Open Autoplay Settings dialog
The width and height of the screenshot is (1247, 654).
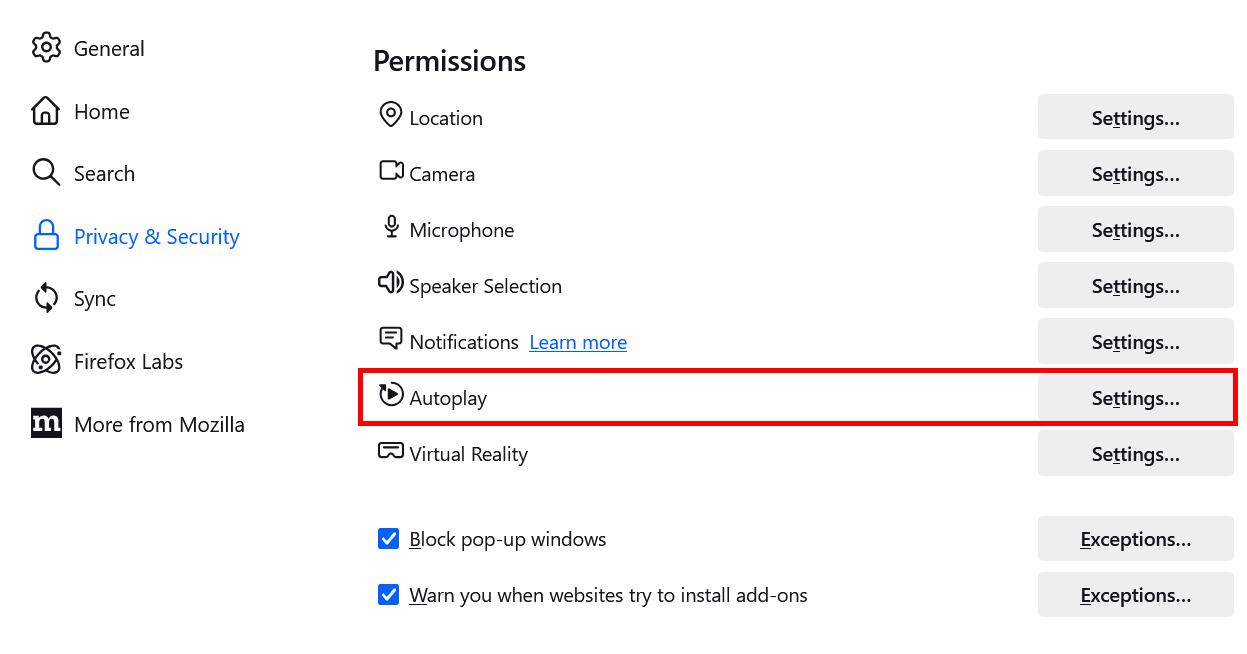1135,398
